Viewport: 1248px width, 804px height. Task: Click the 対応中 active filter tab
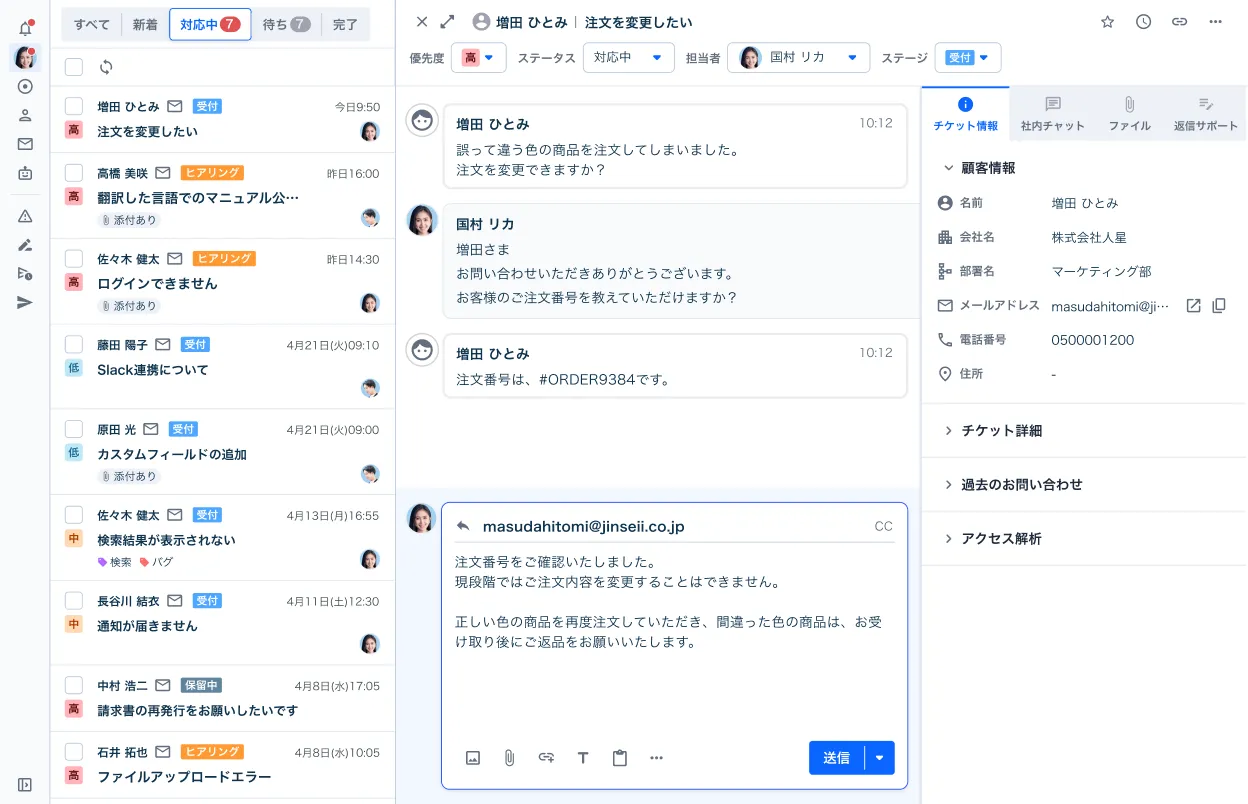coord(210,25)
